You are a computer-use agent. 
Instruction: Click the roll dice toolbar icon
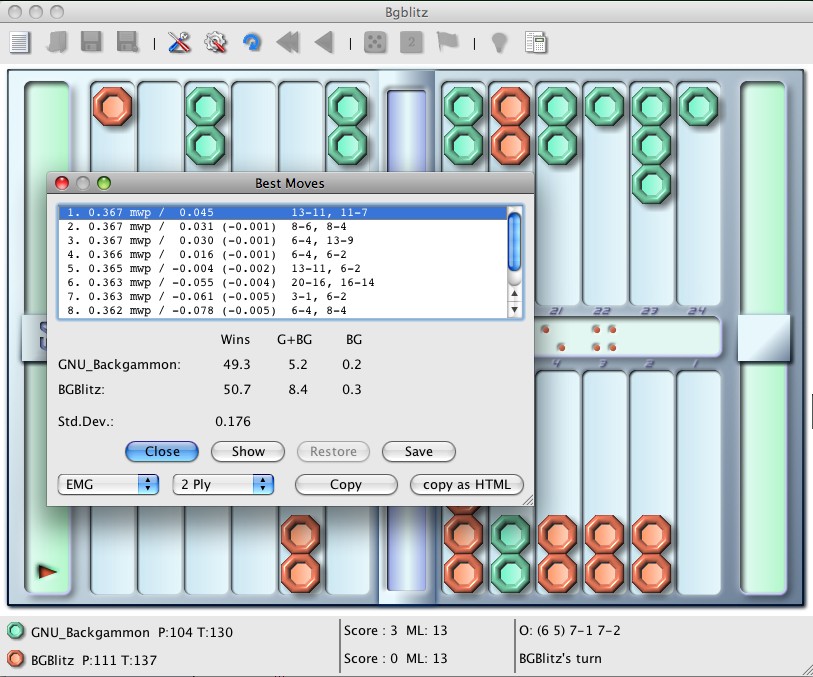pyautogui.click(x=375, y=42)
